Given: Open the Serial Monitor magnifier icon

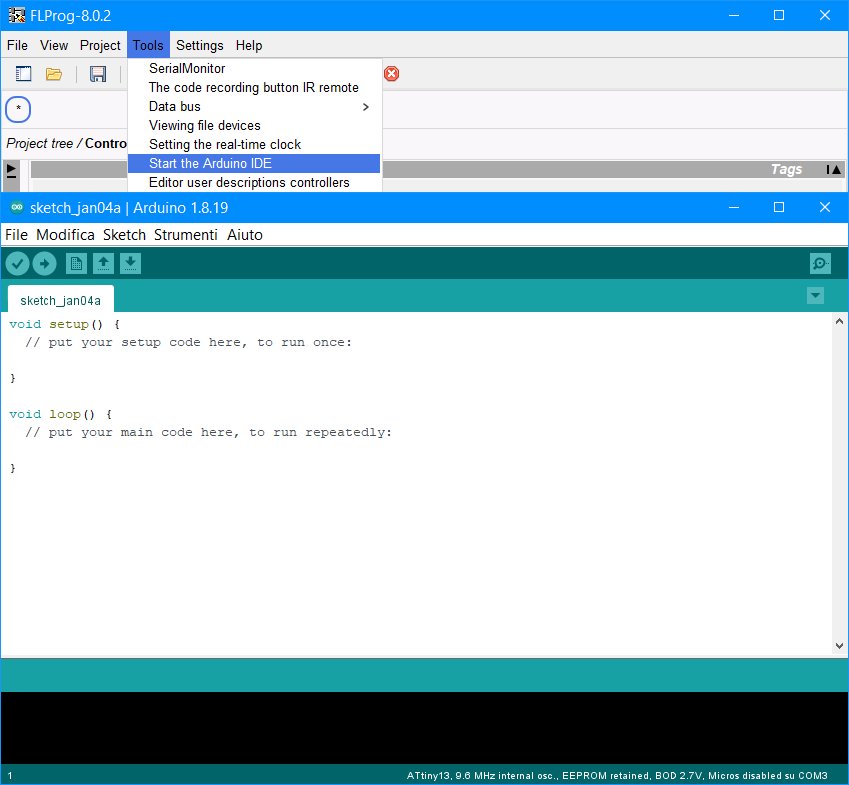Looking at the screenshot, I should [820, 263].
